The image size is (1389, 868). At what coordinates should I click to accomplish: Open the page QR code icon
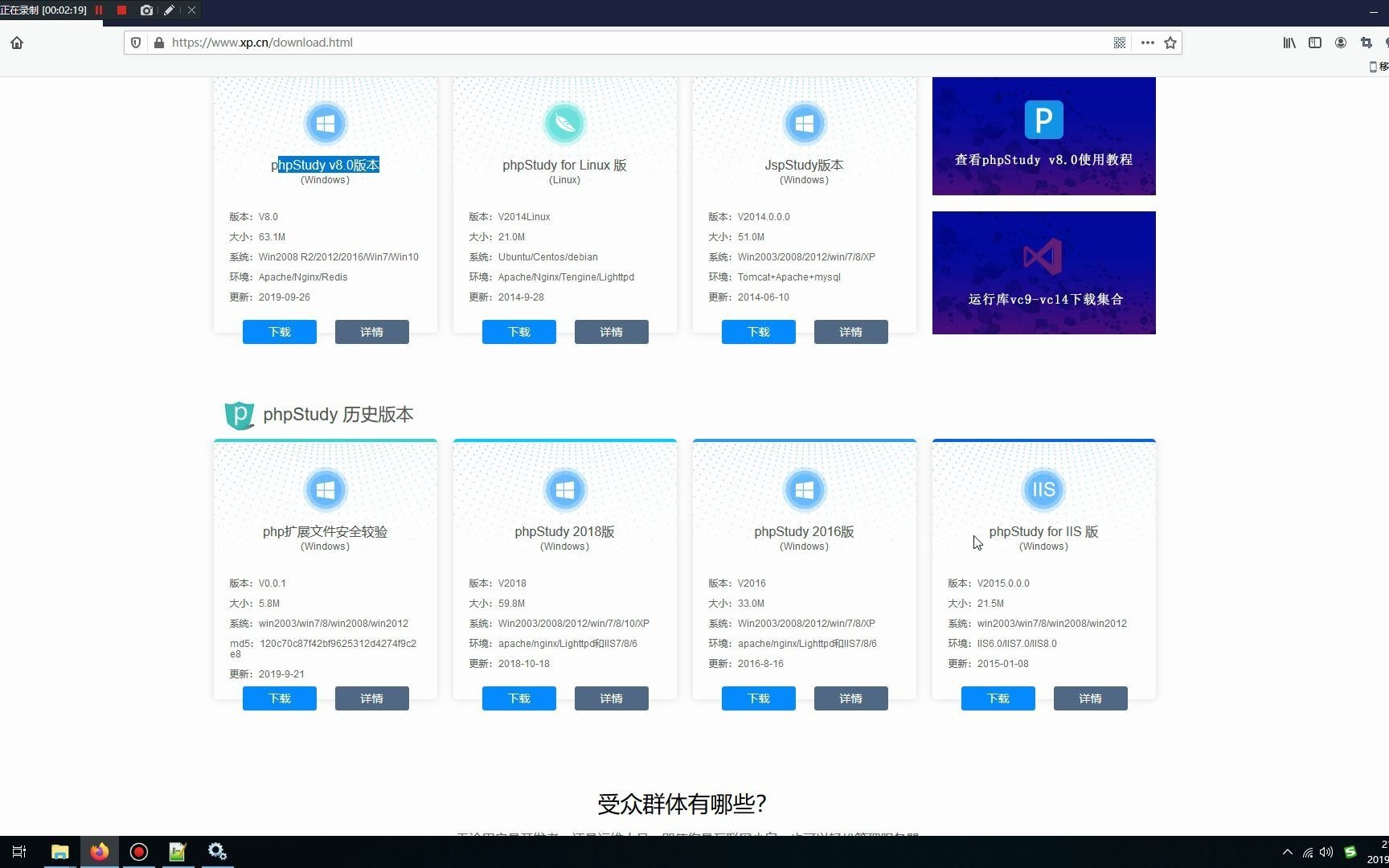tap(1120, 43)
